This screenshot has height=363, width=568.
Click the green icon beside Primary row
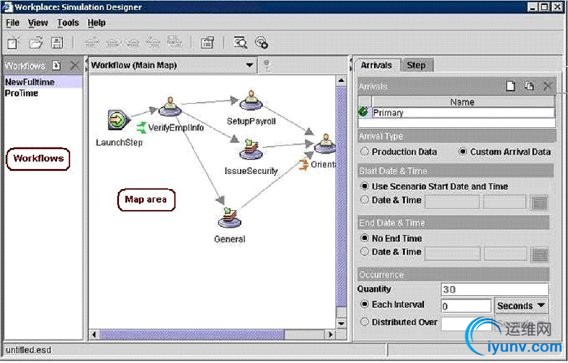pyautogui.click(x=363, y=112)
